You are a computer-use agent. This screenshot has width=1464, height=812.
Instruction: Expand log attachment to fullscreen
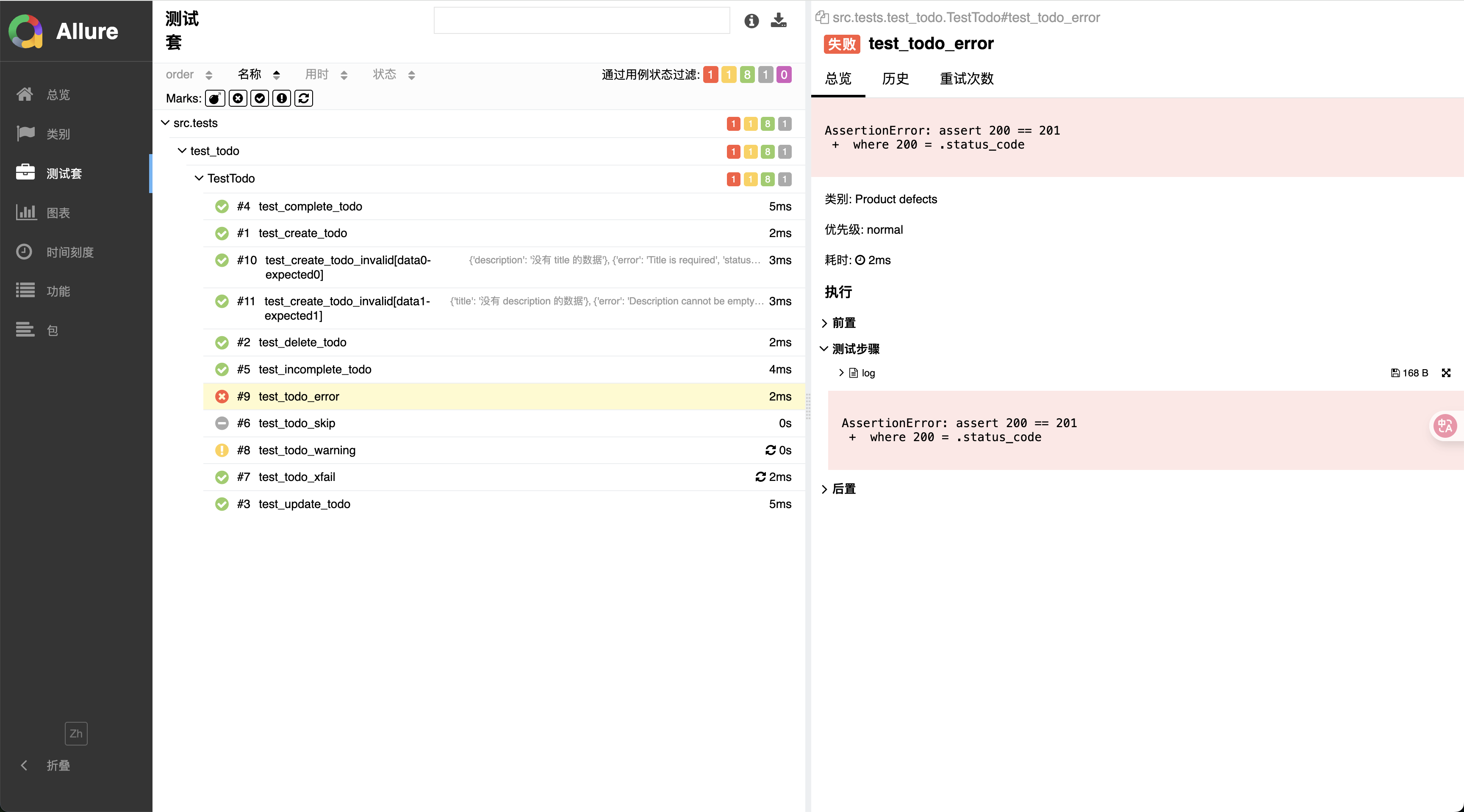[1446, 373]
